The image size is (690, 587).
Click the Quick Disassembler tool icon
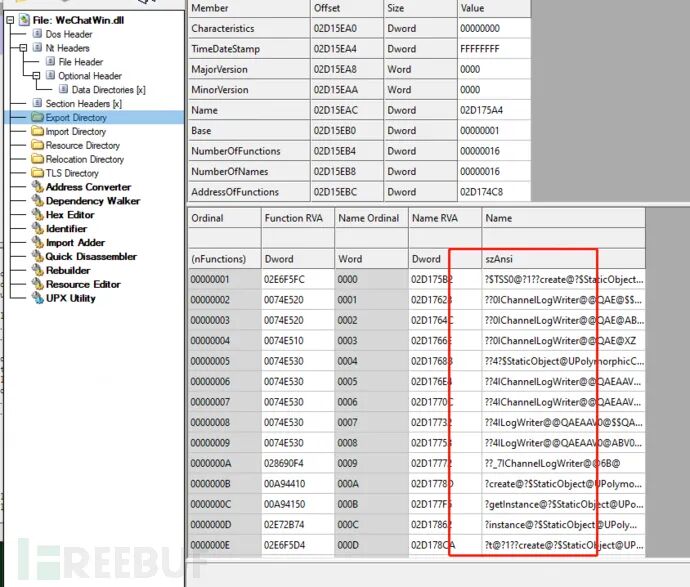point(38,256)
